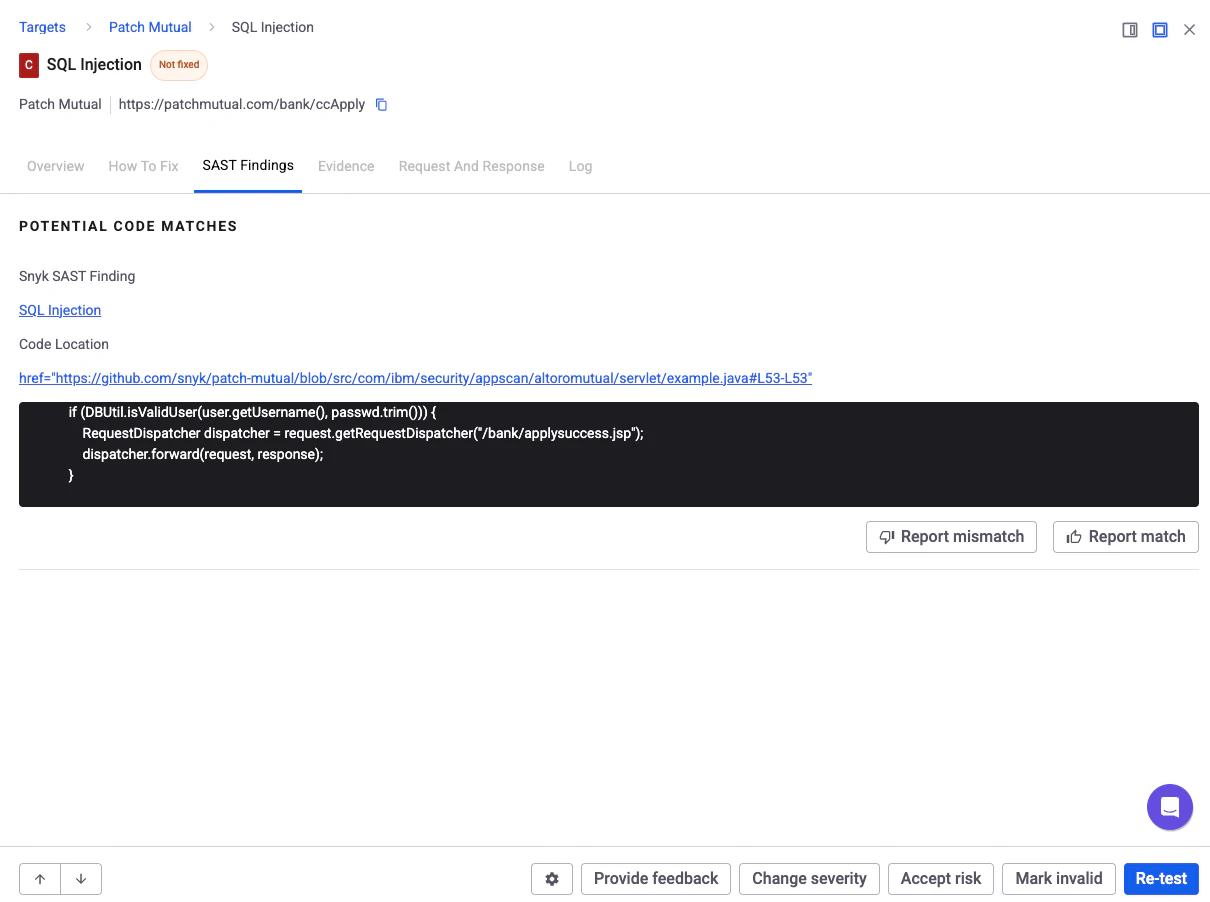Click the SQL Injection title heading
This screenshot has height=902, width=1210.
(x=94, y=65)
